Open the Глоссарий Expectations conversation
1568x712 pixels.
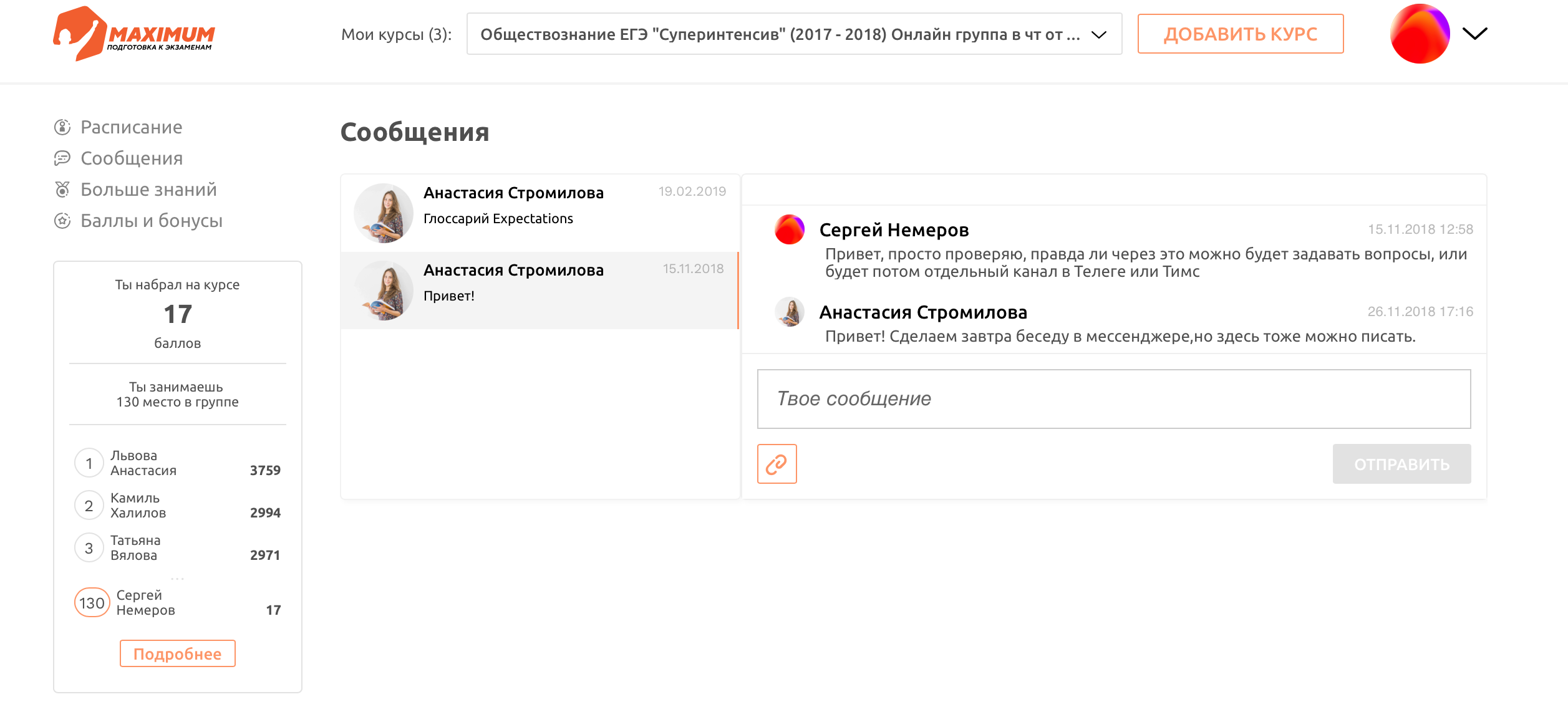[540, 213]
